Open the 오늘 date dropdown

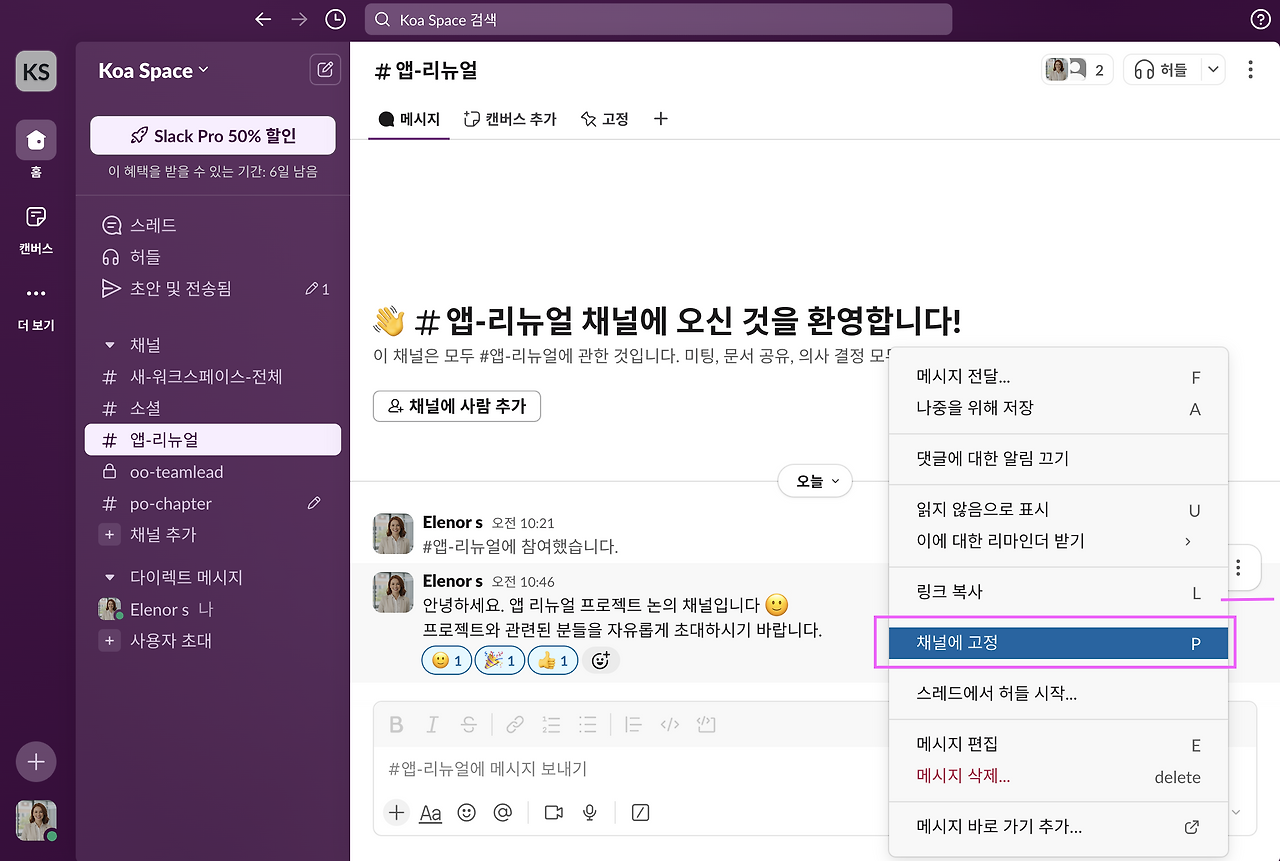(815, 481)
